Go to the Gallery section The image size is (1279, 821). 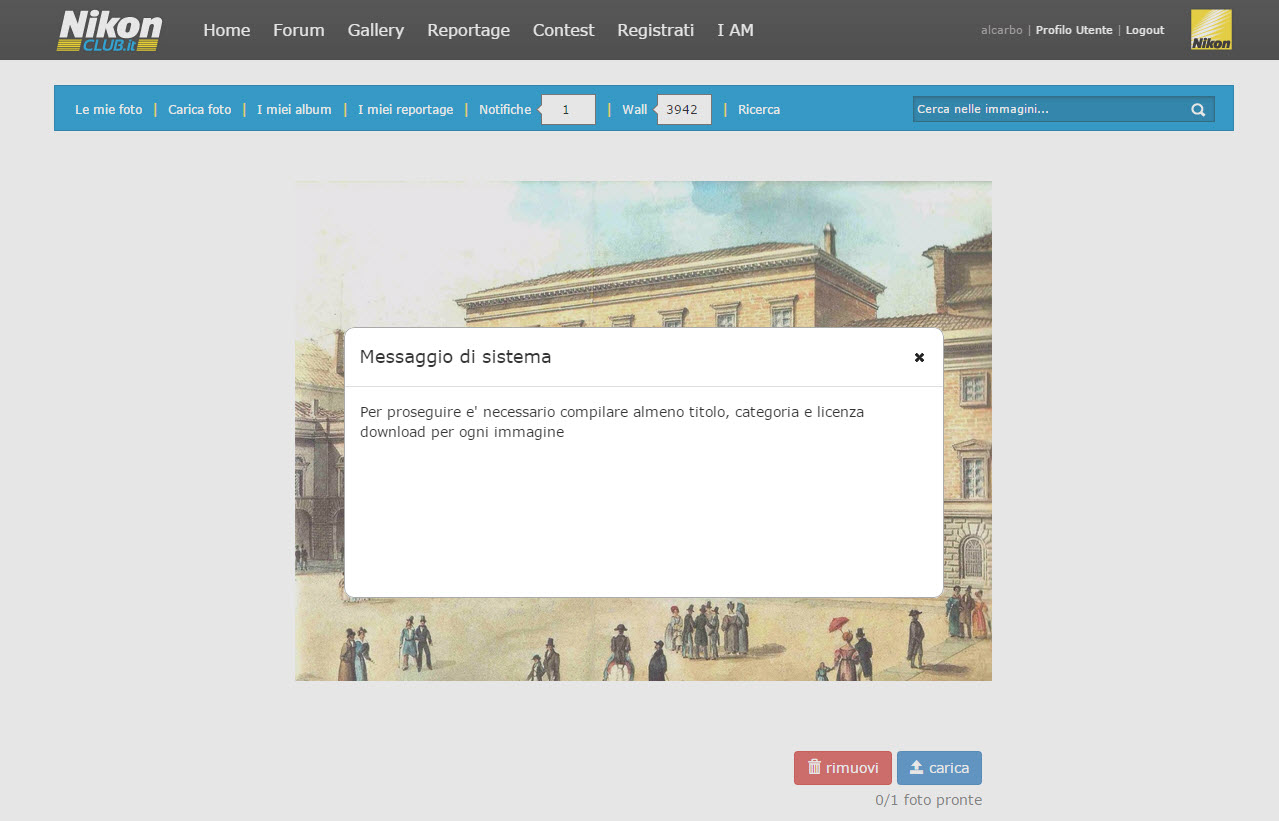click(x=376, y=30)
